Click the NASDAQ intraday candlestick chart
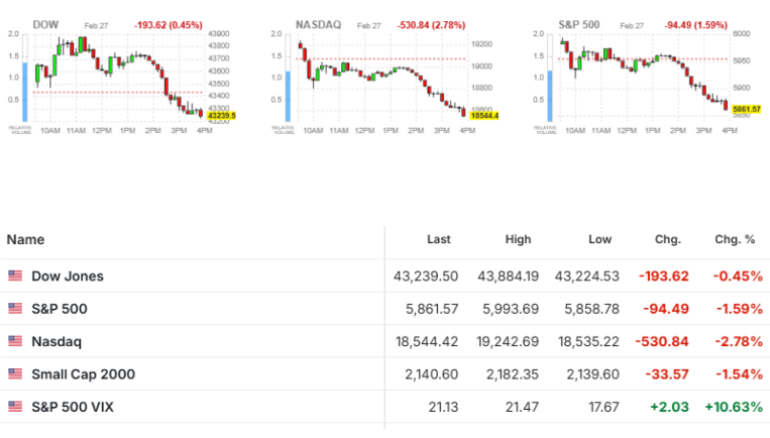The height and width of the screenshot is (438, 770). pos(381,78)
